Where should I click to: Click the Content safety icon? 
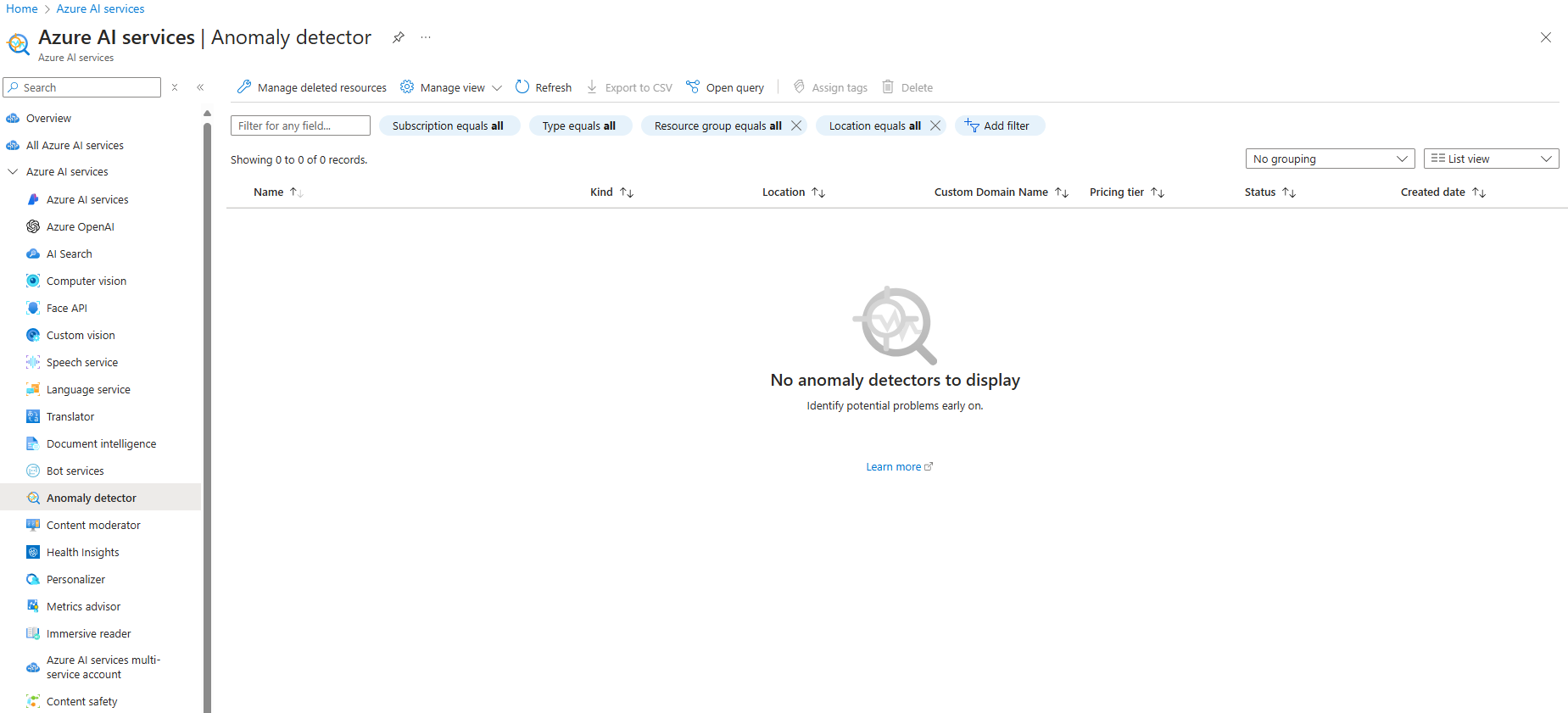click(x=33, y=701)
